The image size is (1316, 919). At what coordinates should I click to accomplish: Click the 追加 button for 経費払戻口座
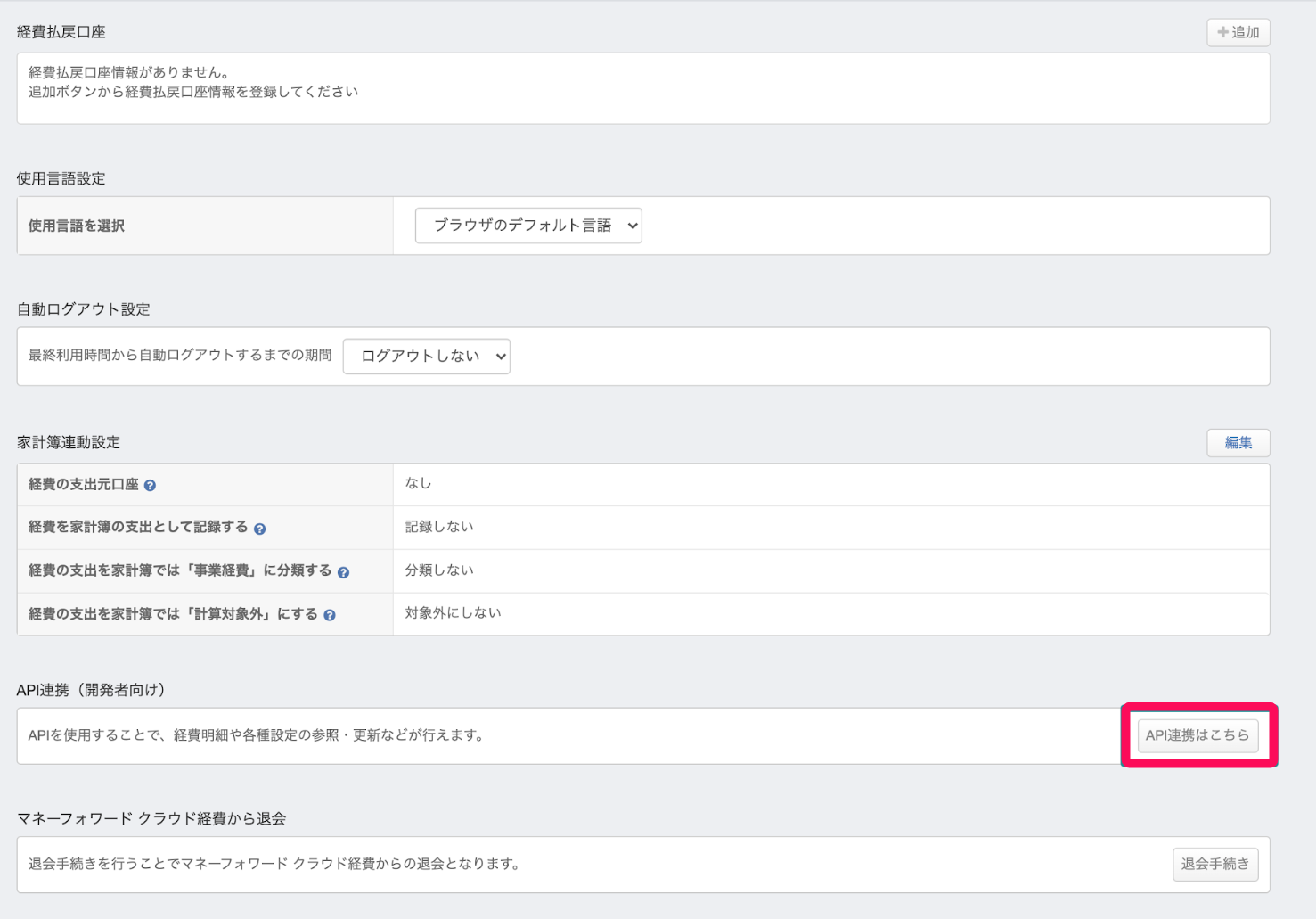[1238, 32]
